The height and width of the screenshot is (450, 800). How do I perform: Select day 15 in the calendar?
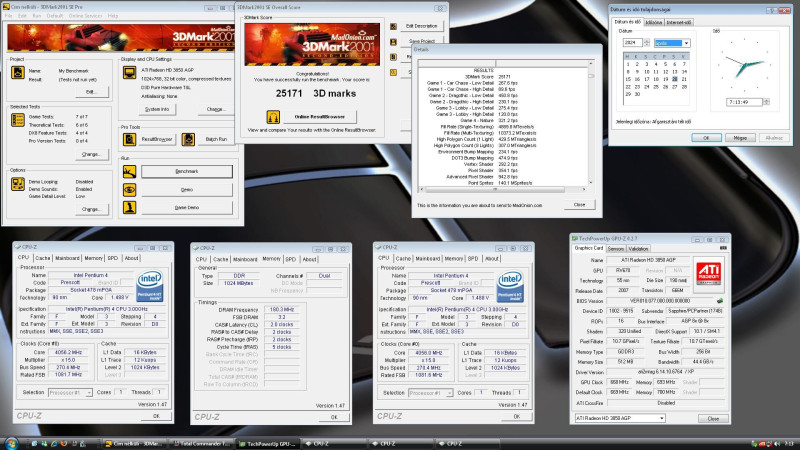click(x=628, y=80)
